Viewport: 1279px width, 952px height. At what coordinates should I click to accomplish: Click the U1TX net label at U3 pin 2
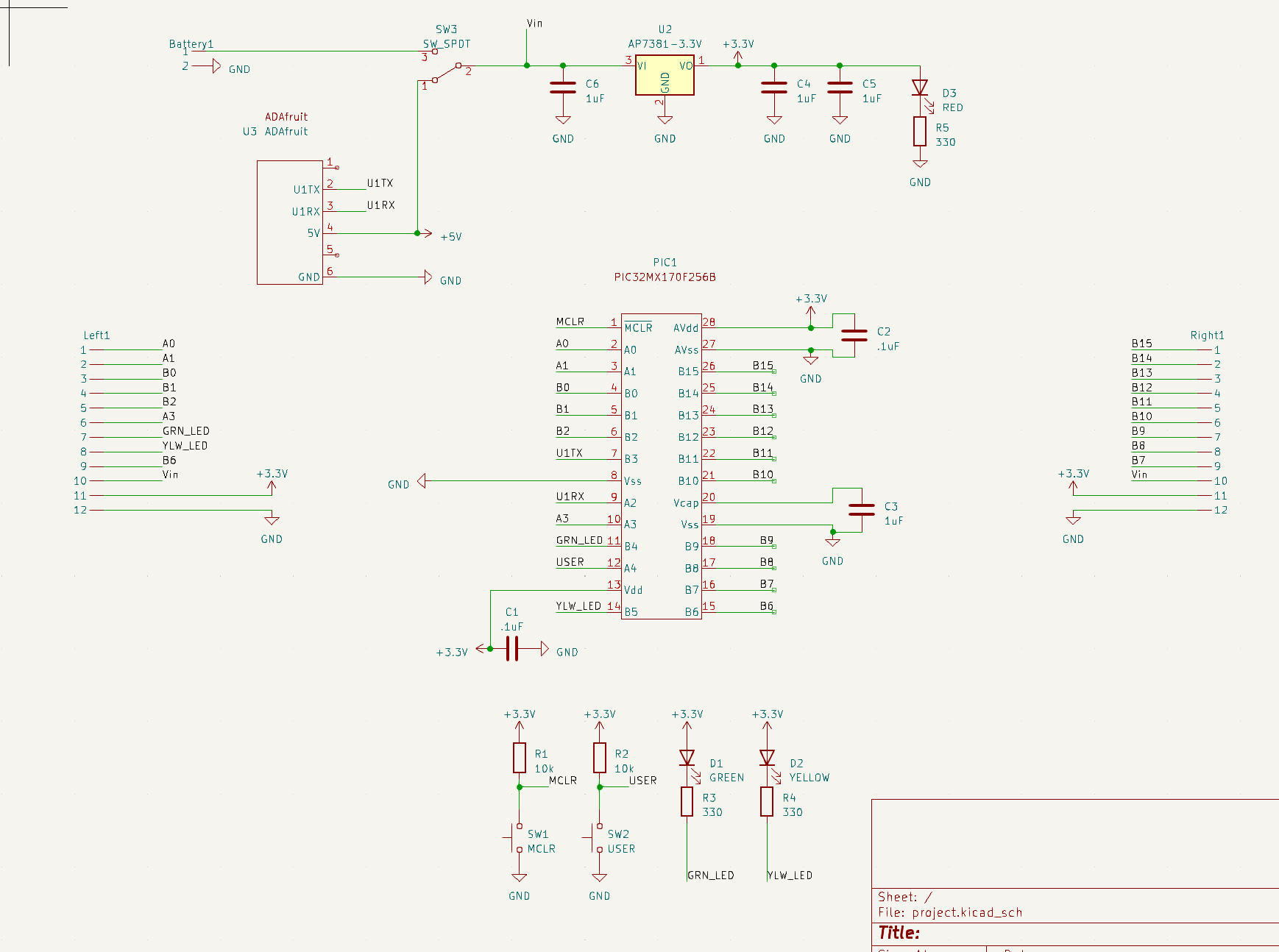point(380,183)
